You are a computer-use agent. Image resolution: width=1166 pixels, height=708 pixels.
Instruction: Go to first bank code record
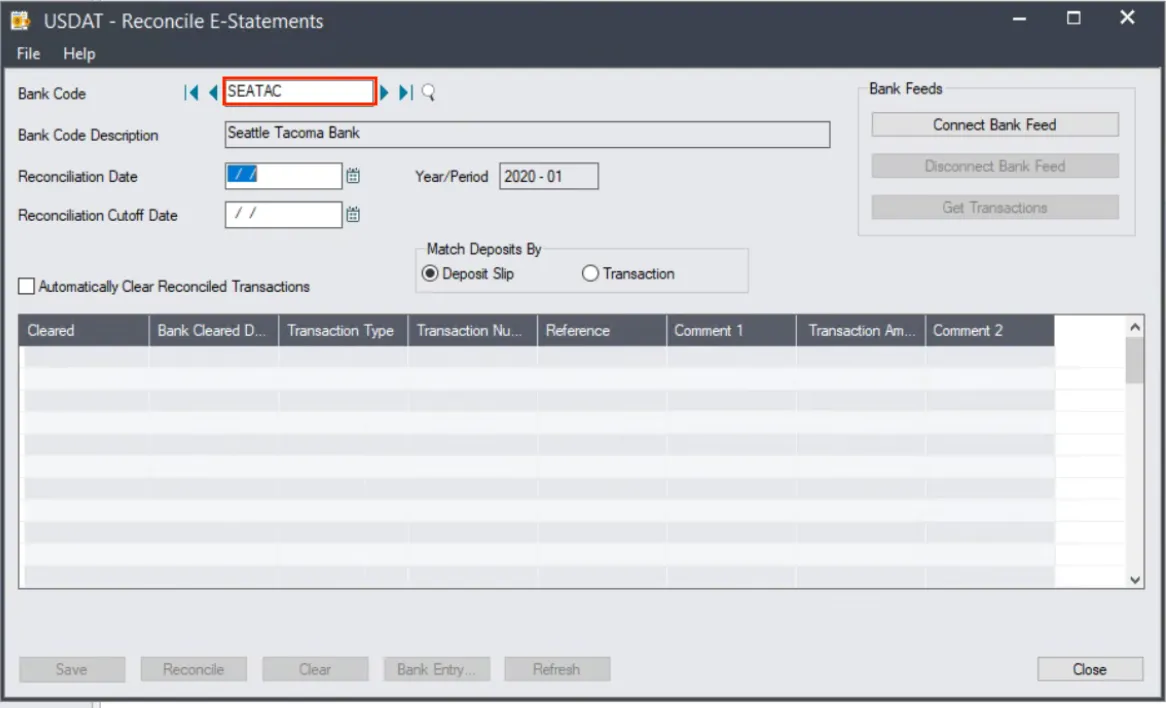pos(191,92)
